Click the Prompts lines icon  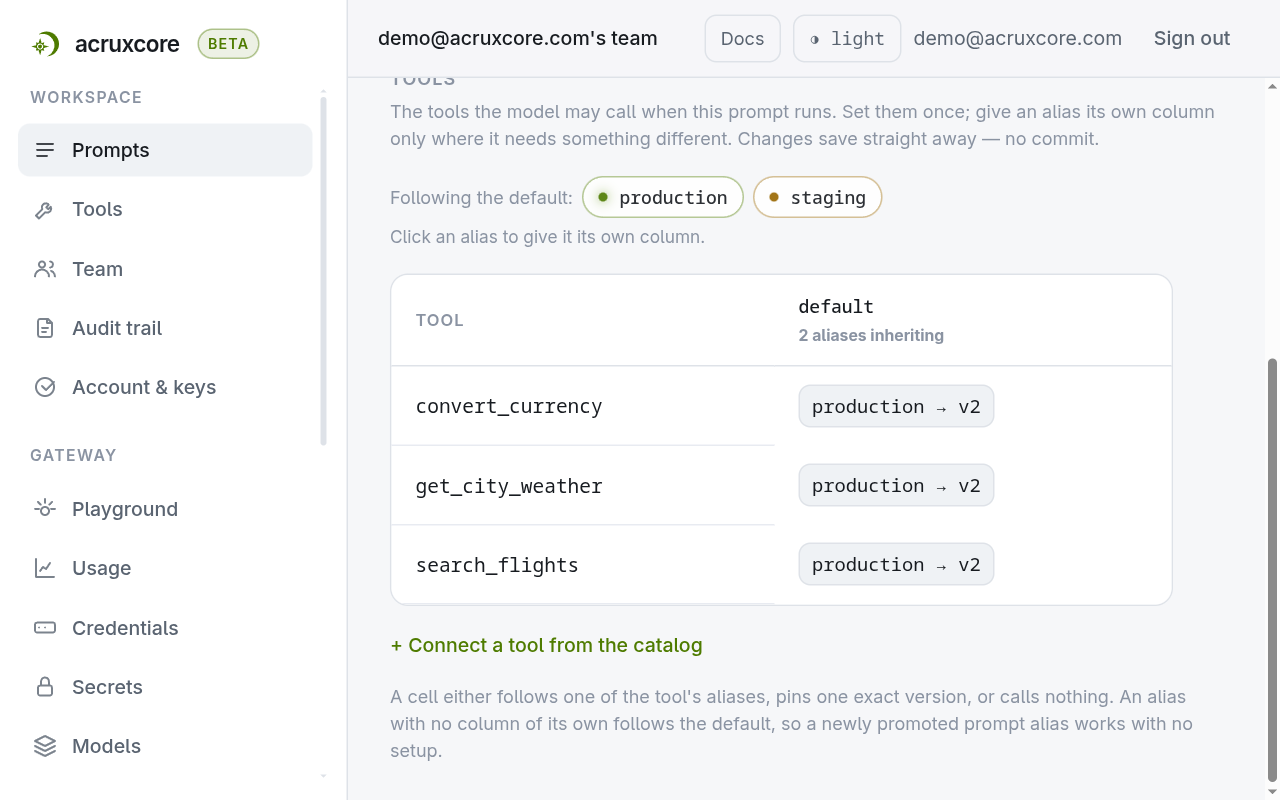click(x=45, y=150)
